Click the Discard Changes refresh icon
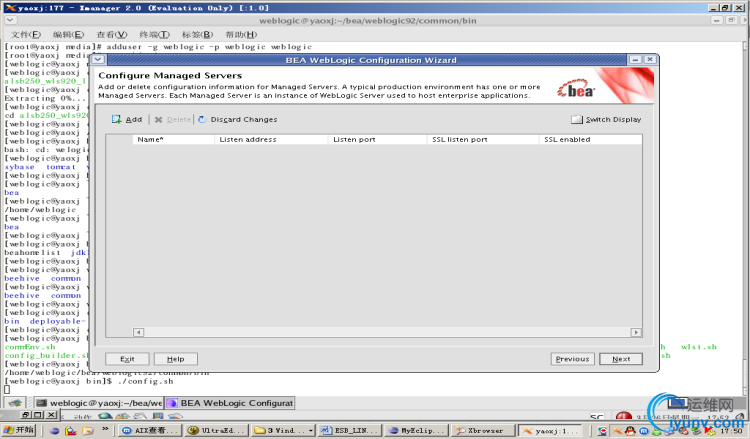750x439 pixels. tap(202, 119)
